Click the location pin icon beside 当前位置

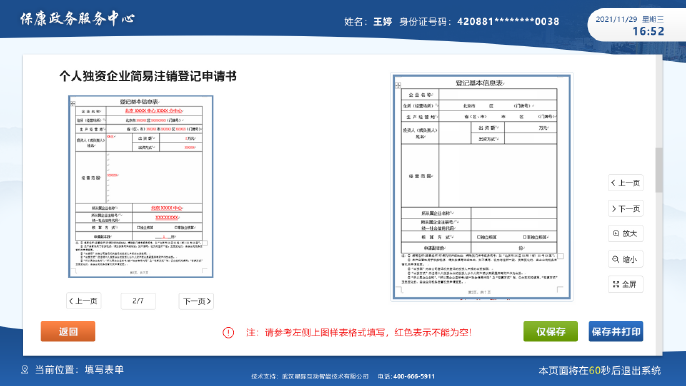pyautogui.click(x=25, y=370)
